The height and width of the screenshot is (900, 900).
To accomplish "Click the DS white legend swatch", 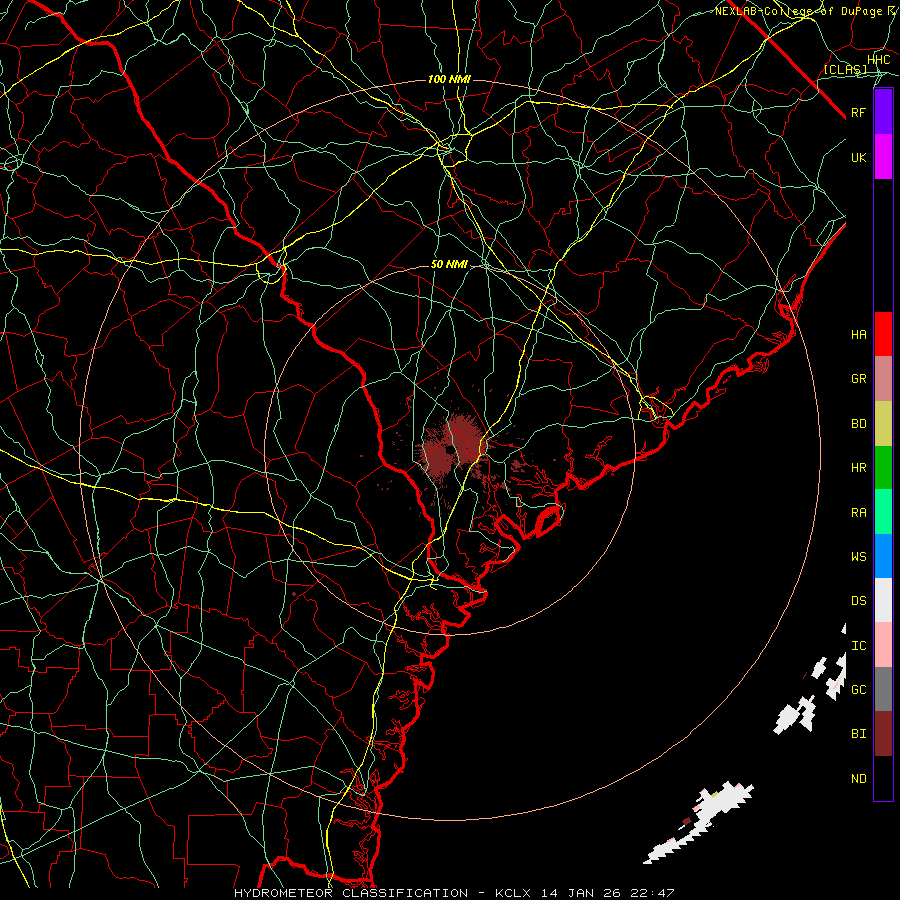I will tap(883, 600).
